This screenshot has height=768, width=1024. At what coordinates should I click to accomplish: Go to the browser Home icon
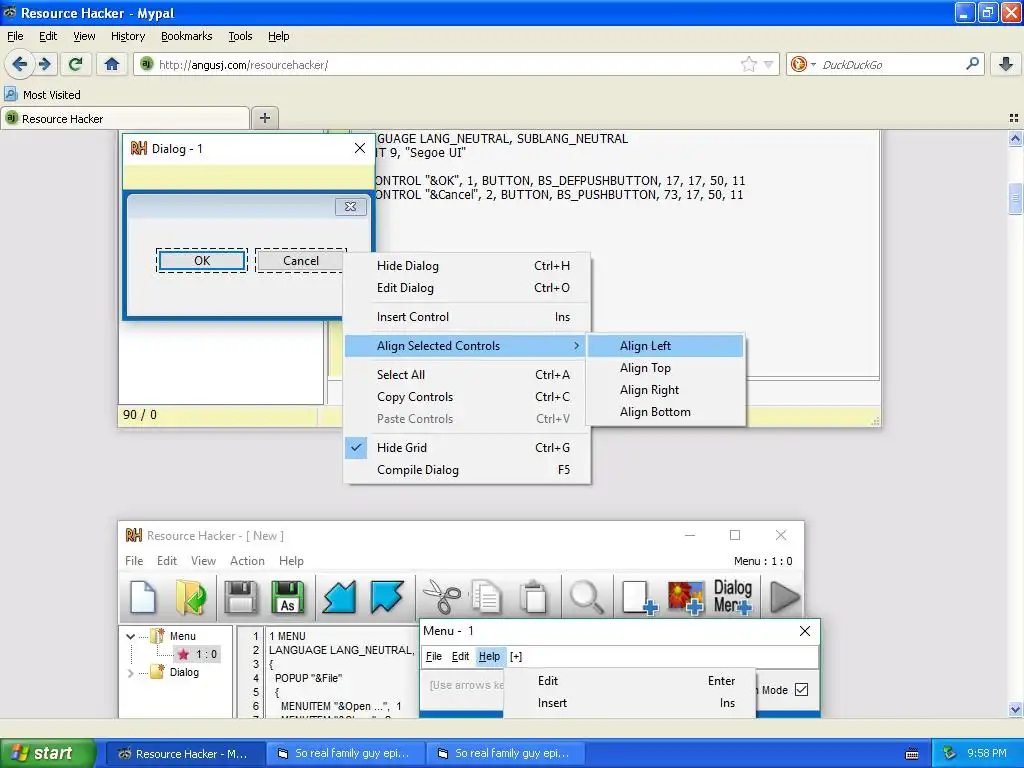(112, 64)
